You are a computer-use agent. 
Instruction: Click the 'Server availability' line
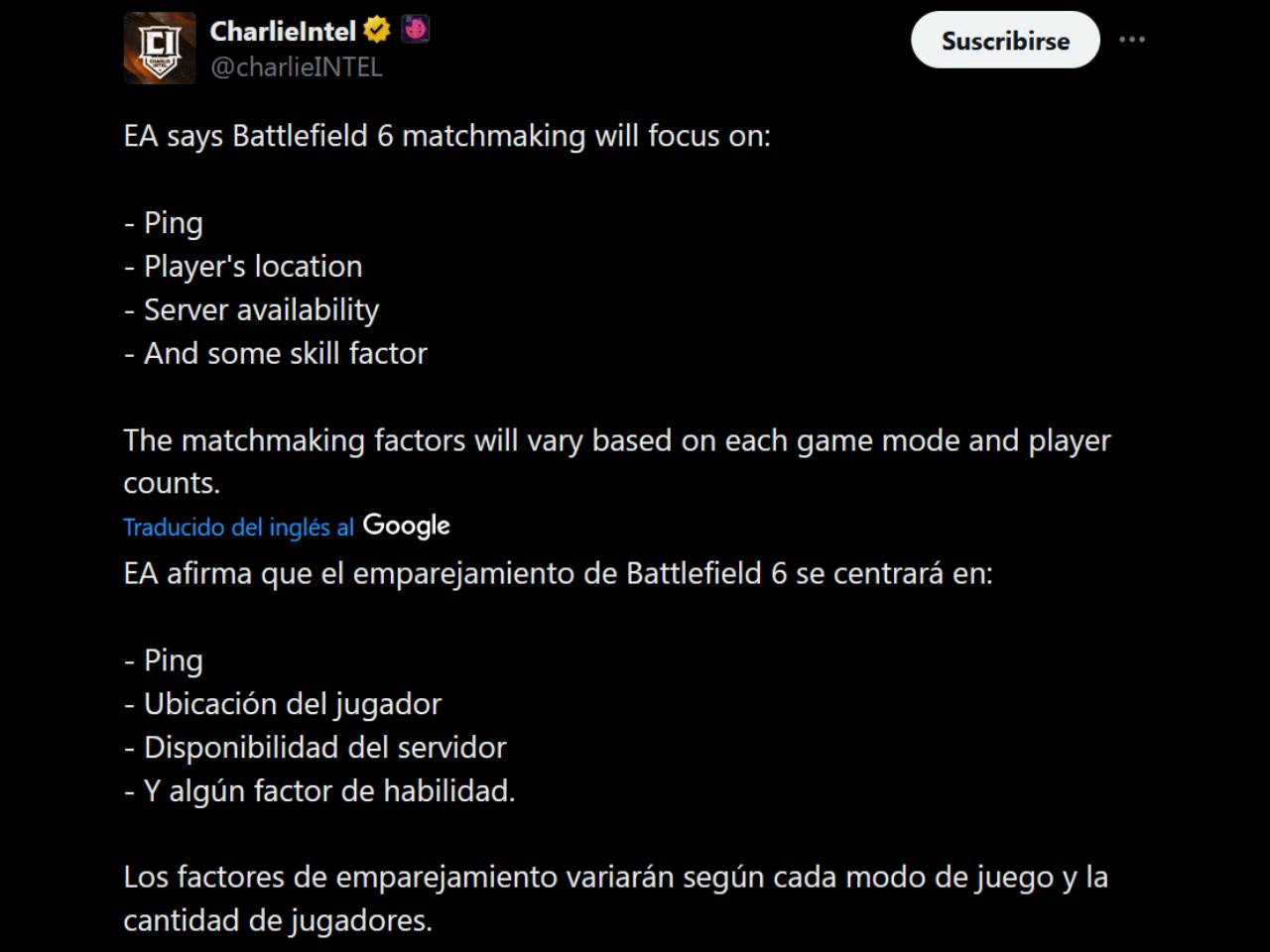pyautogui.click(x=251, y=310)
